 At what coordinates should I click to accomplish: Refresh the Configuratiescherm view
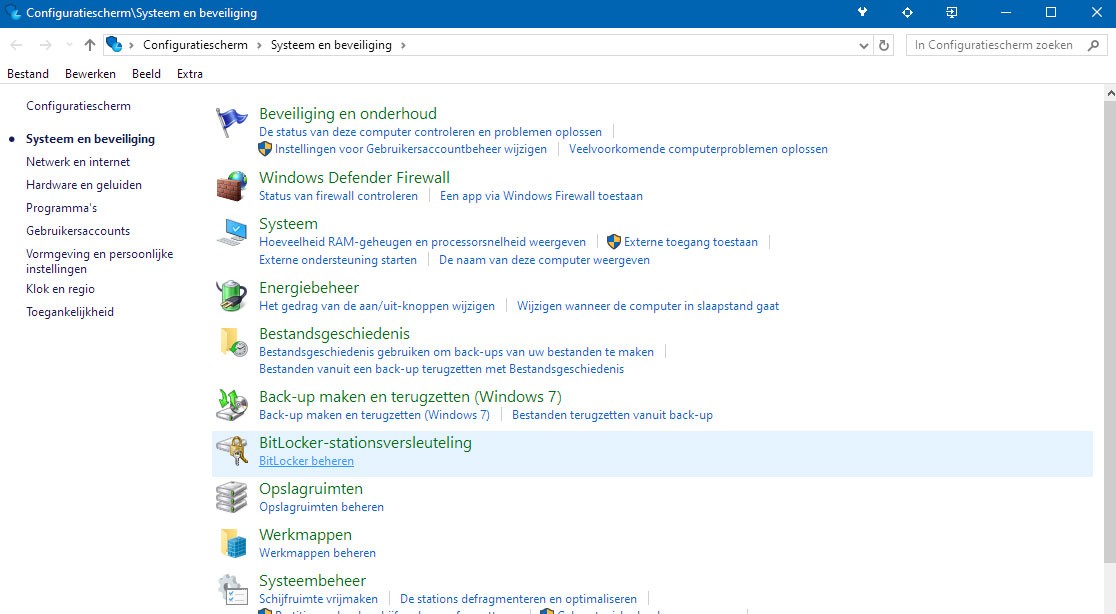pyautogui.click(x=884, y=45)
